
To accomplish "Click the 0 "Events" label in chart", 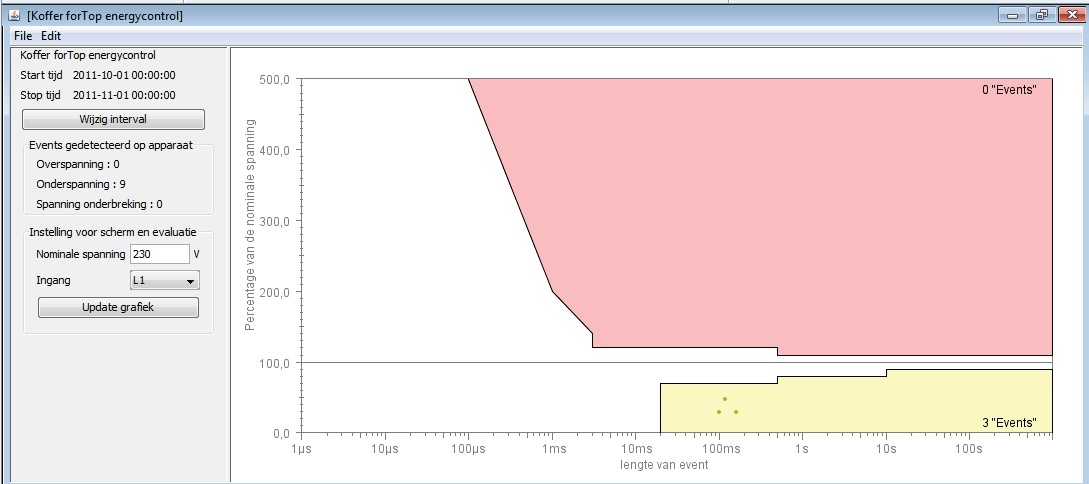I will pos(1008,90).
